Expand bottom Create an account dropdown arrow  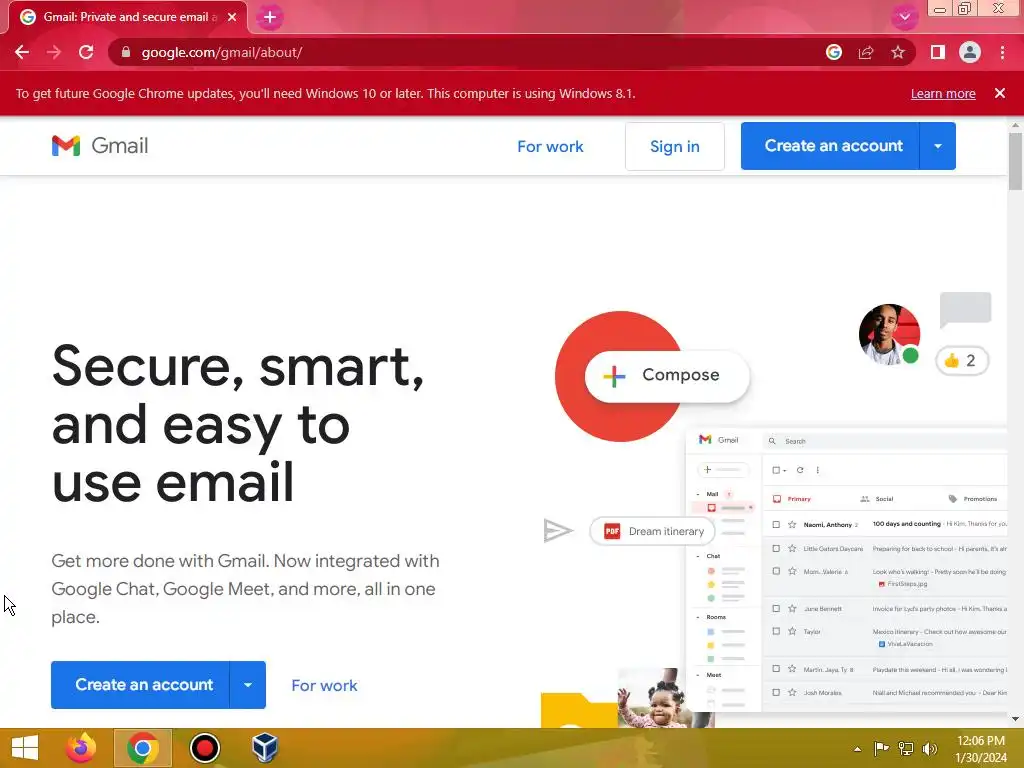click(x=248, y=684)
